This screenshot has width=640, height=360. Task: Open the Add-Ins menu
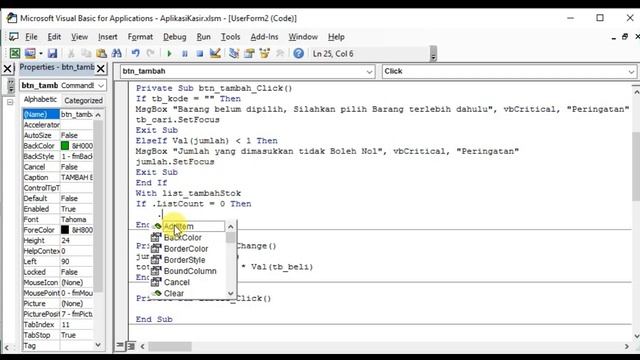[264, 37]
